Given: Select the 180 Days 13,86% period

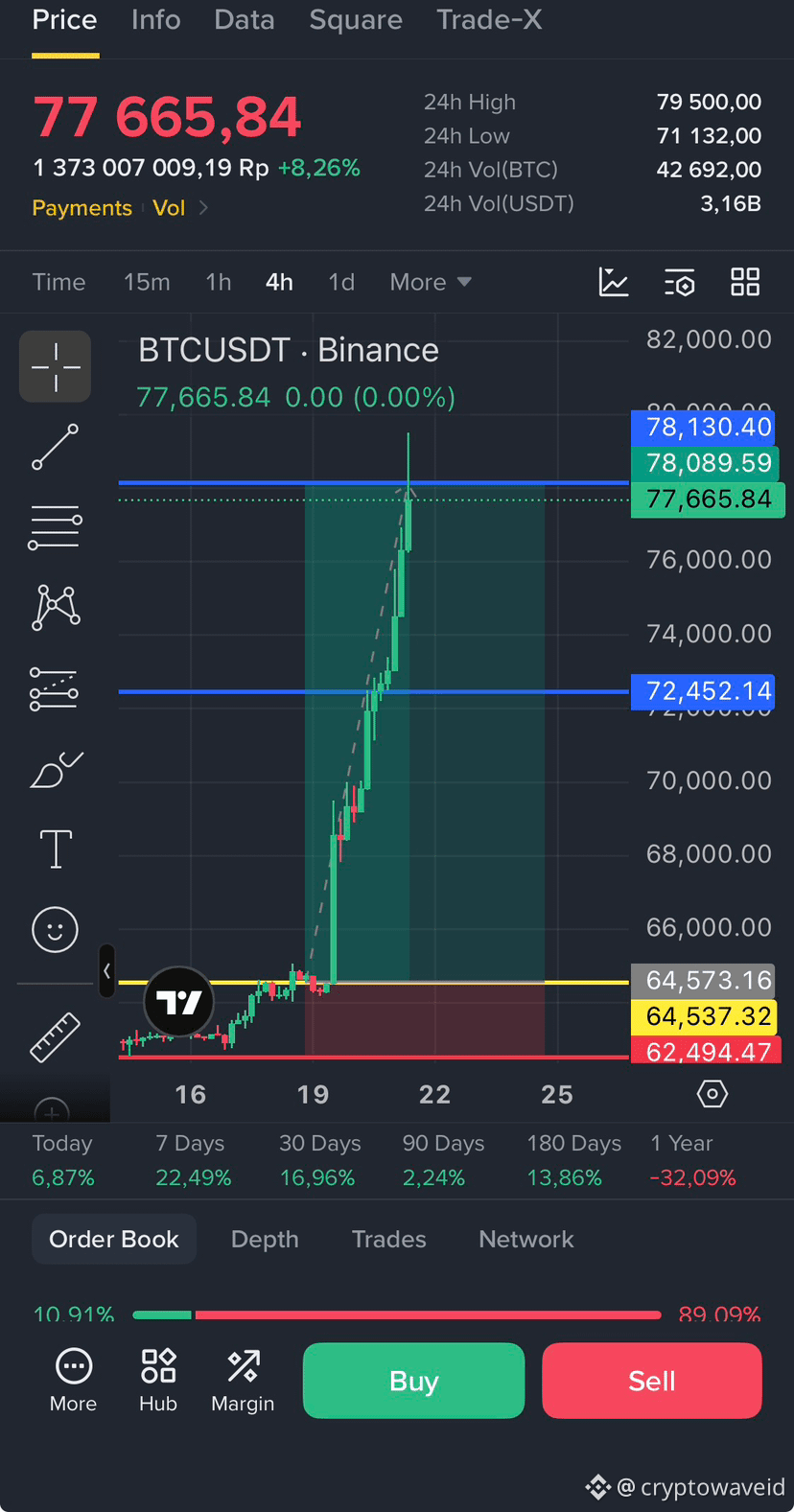Looking at the screenshot, I should pos(573,1160).
